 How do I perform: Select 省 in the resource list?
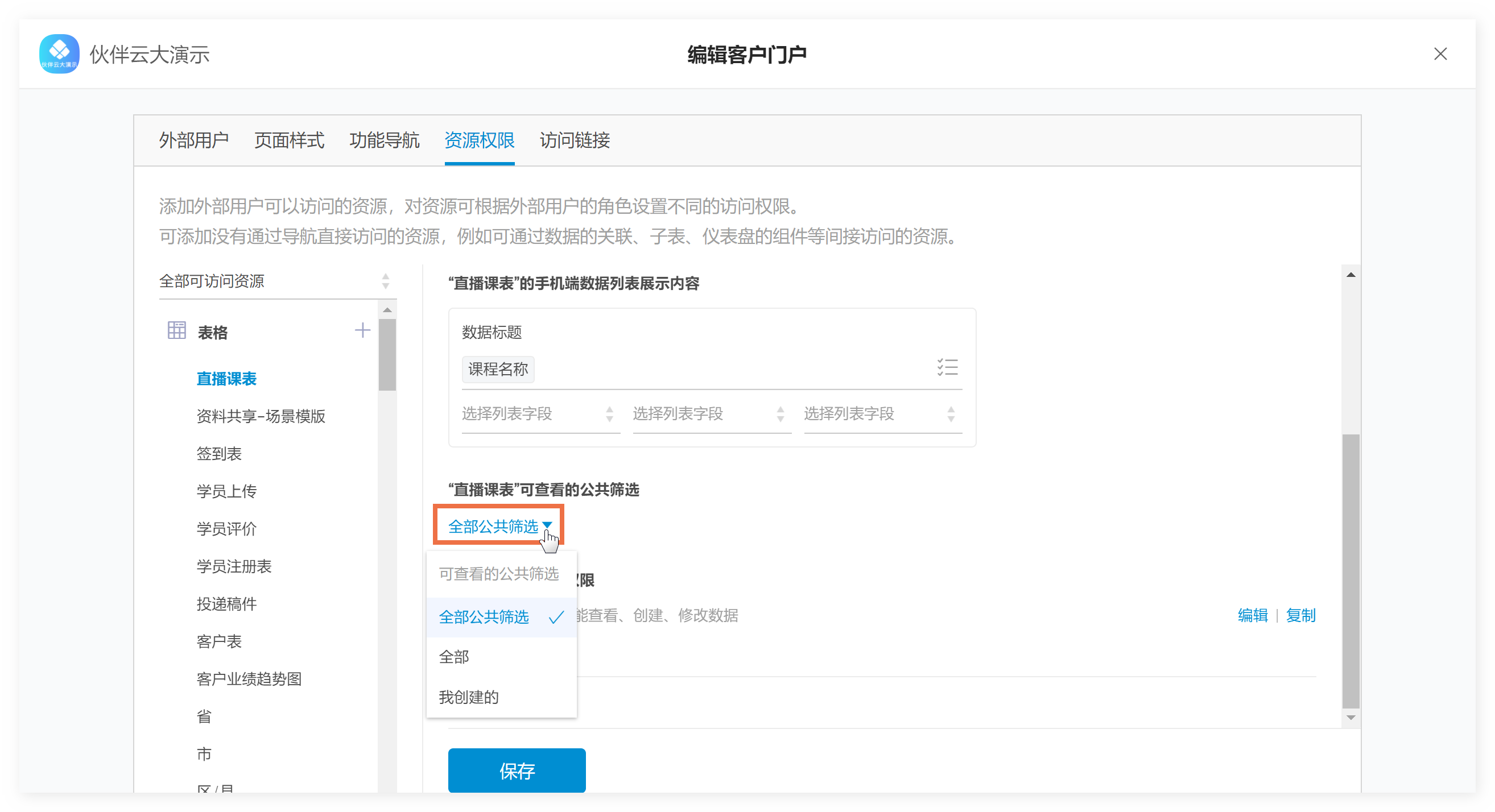pyautogui.click(x=204, y=716)
